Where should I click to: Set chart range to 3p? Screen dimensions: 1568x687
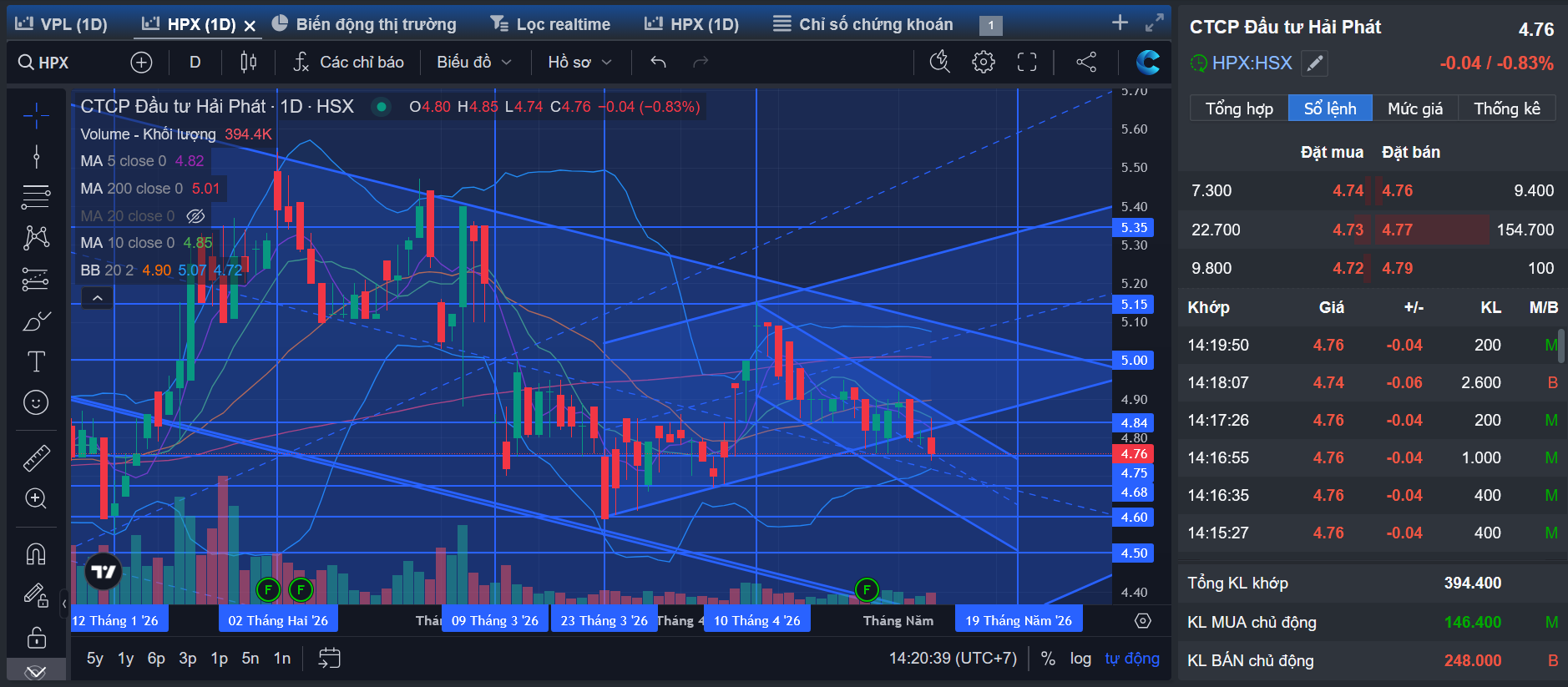pos(188,659)
